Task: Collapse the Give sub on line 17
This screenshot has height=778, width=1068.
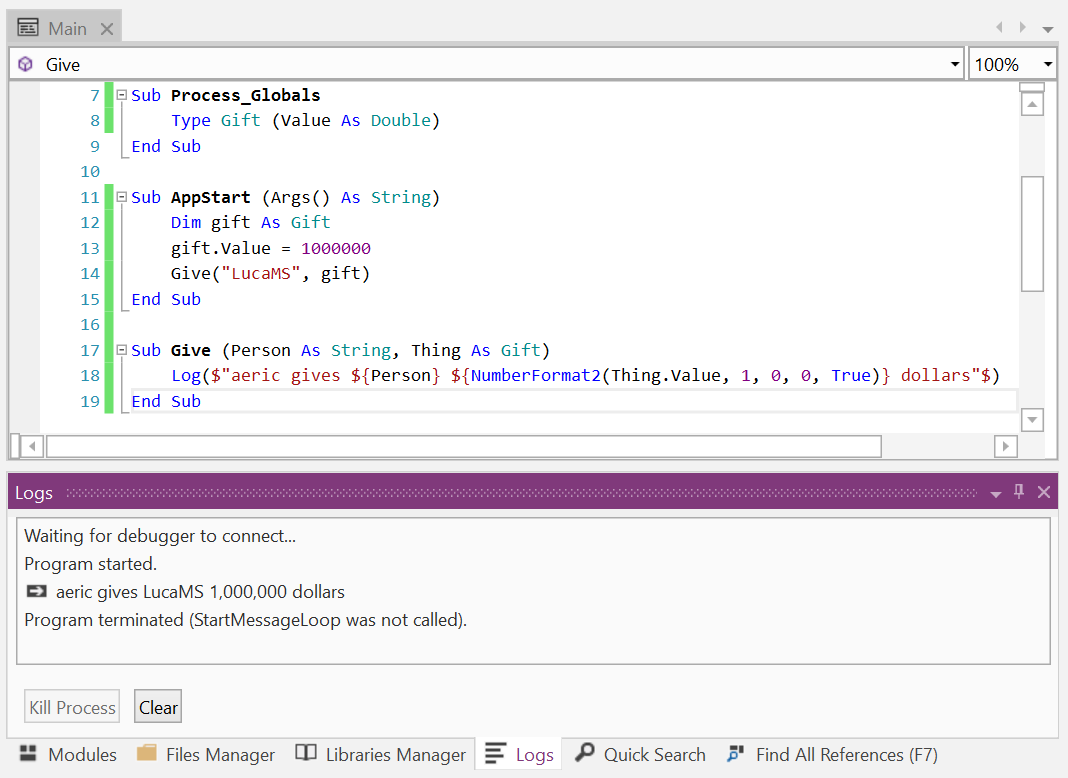Action: tap(122, 349)
